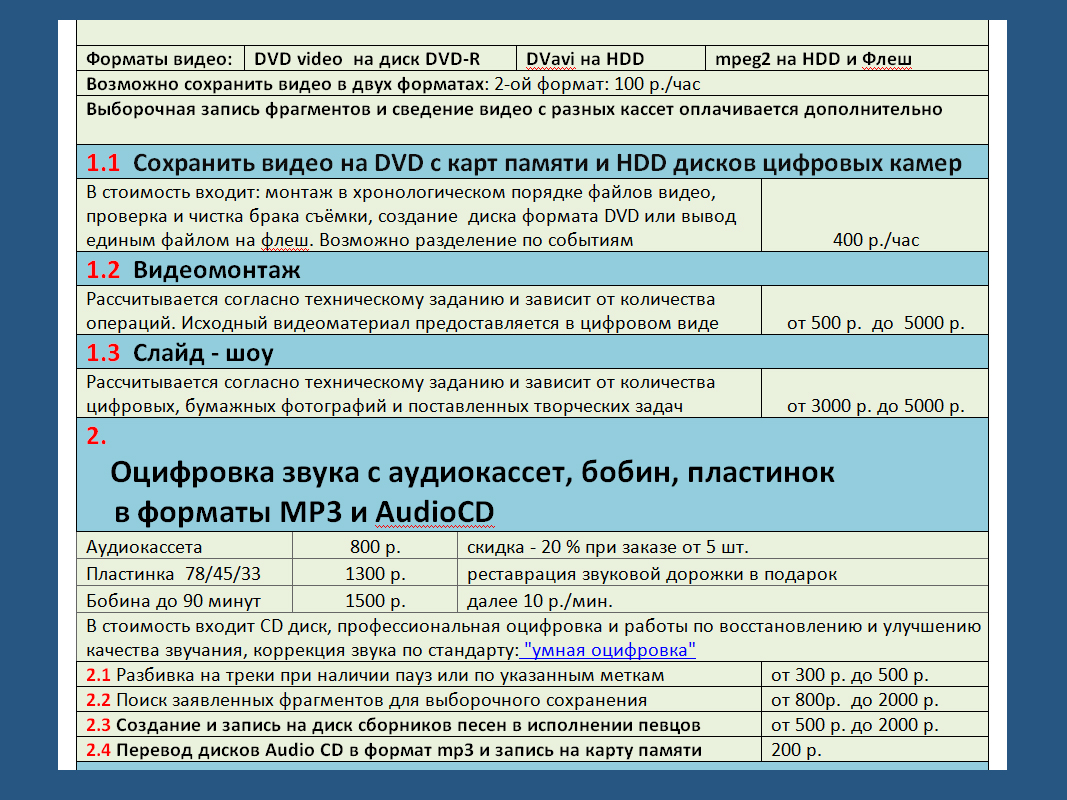The width and height of the screenshot is (1067, 800).
Task: Select the "Бобина до 90 минут" cell
Action: tap(173, 601)
